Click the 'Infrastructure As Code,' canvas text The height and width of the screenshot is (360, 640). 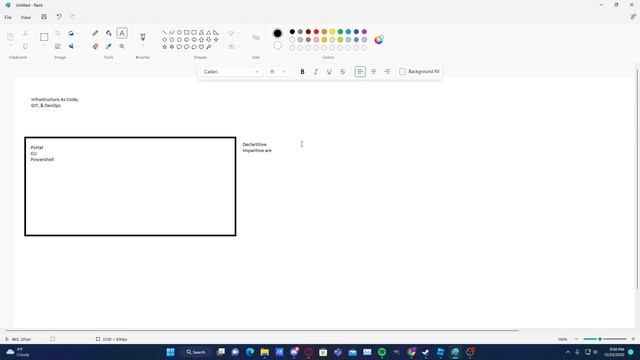pos(55,99)
